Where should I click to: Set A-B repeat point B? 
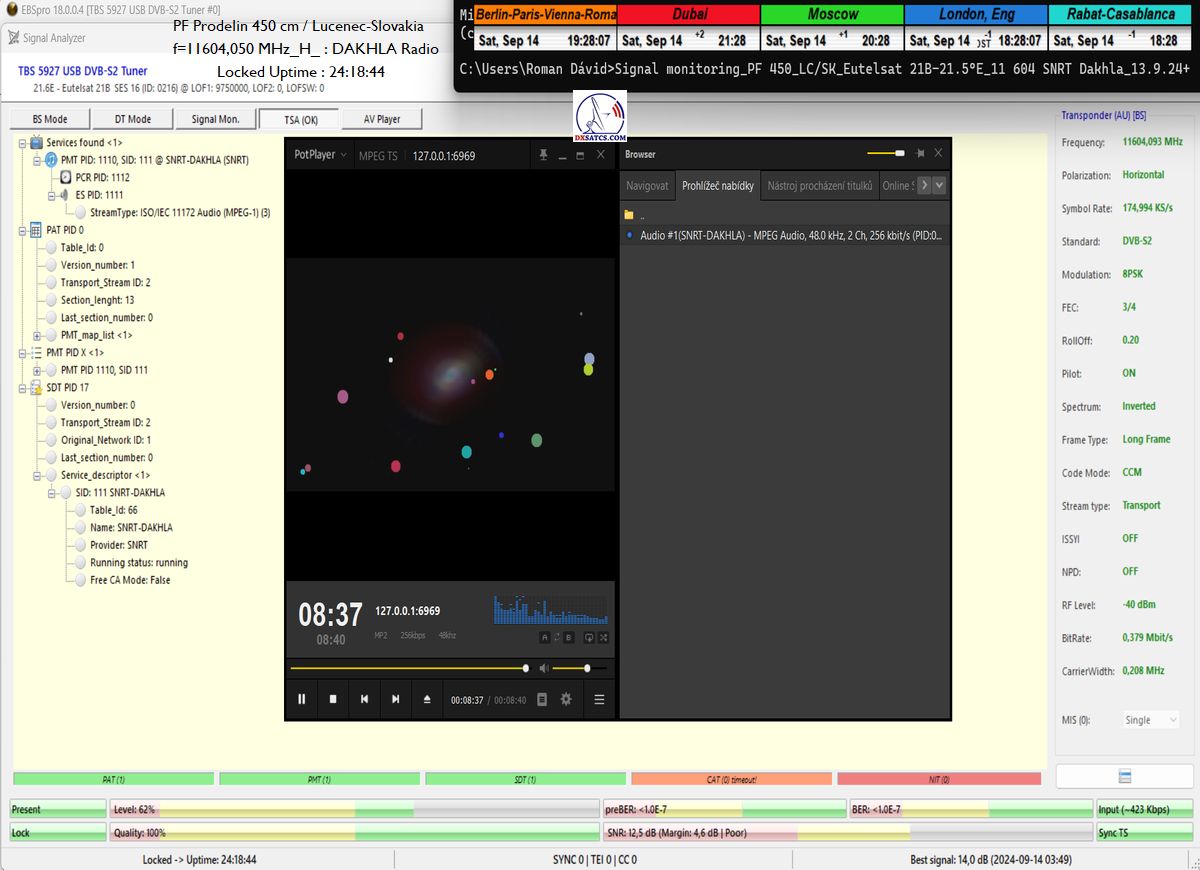(x=568, y=637)
